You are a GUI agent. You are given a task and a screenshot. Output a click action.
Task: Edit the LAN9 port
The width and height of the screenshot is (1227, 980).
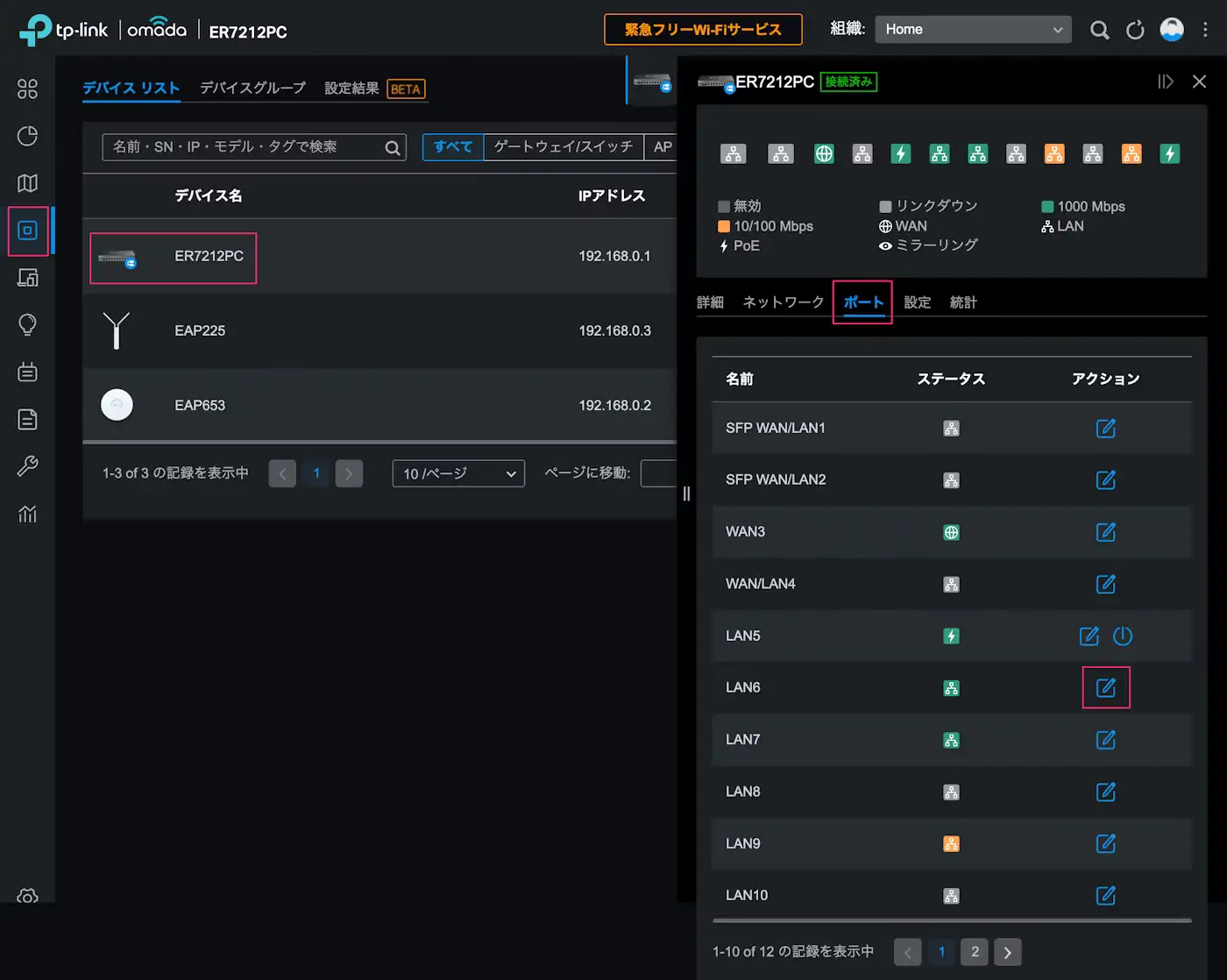pyautogui.click(x=1106, y=843)
